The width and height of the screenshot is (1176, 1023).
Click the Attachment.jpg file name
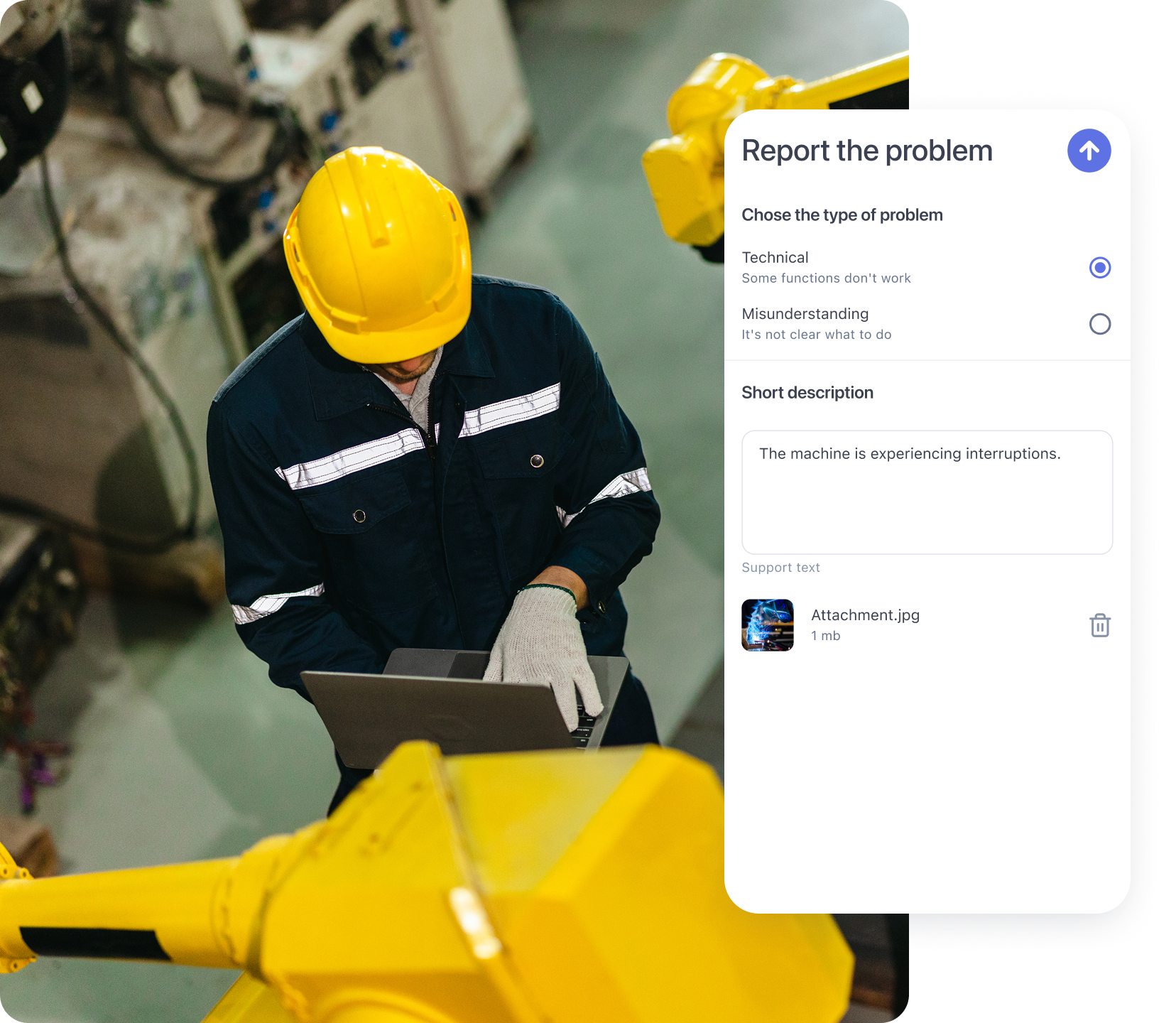(865, 615)
